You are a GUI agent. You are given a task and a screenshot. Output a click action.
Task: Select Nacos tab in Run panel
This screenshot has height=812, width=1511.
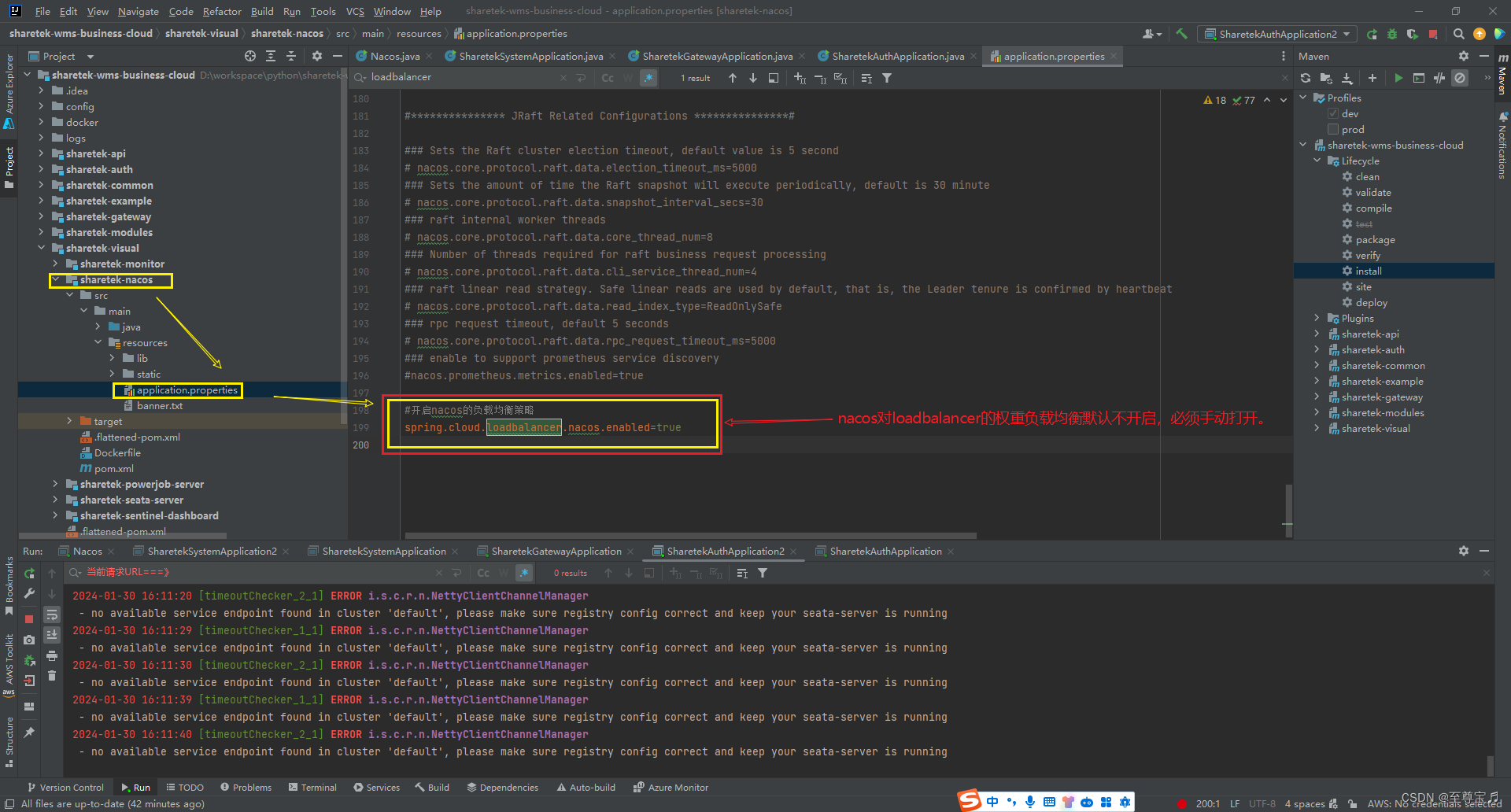tap(87, 551)
